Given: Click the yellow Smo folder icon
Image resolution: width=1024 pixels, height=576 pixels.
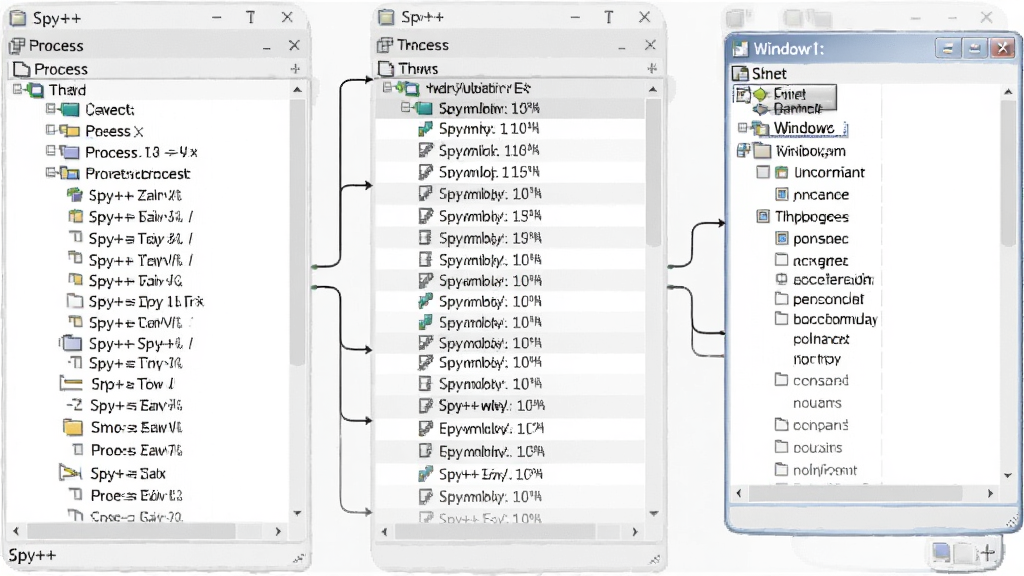Looking at the screenshot, I should tap(72, 428).
